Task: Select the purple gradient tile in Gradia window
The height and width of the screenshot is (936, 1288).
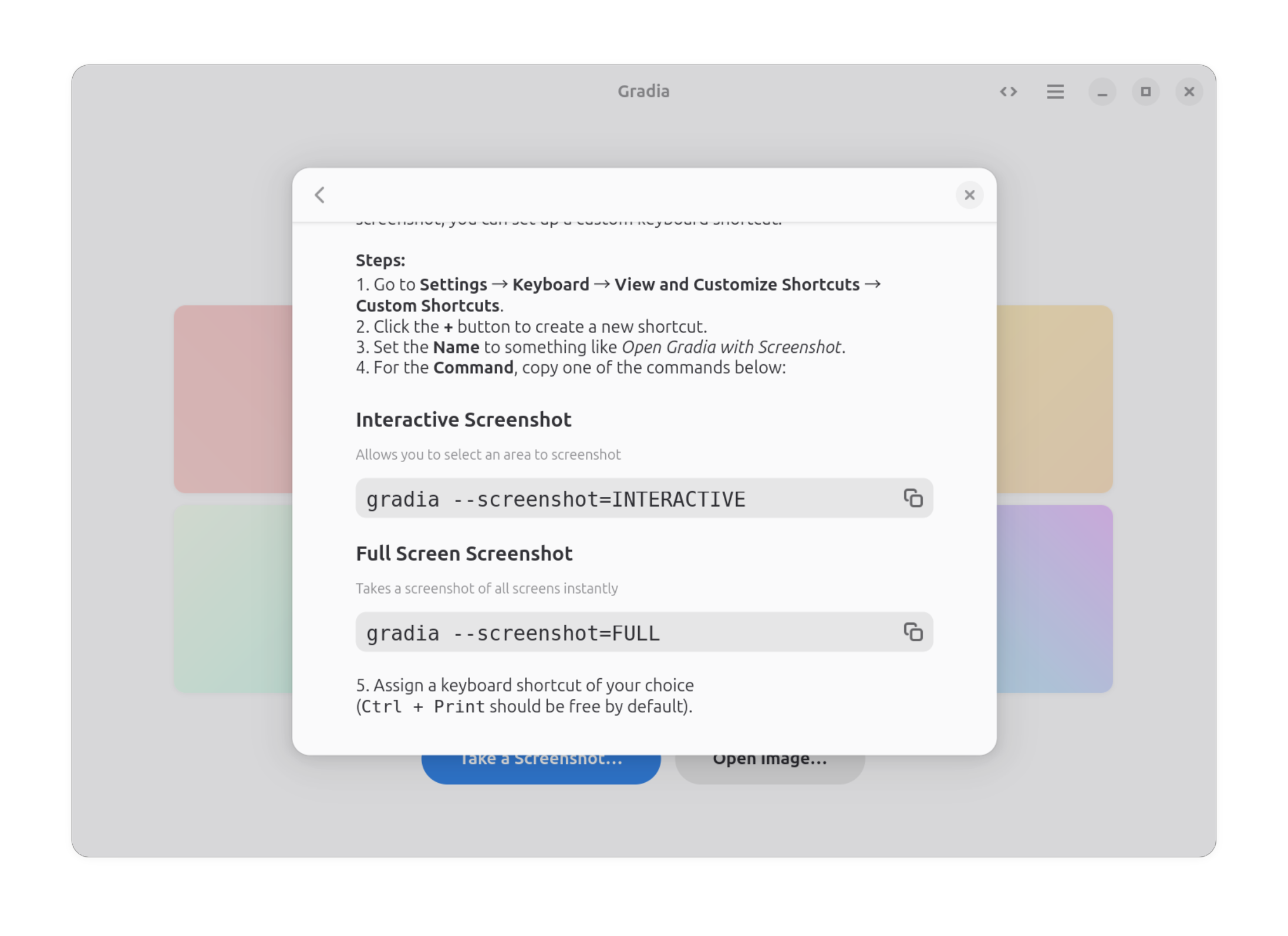Action: 1054,598
